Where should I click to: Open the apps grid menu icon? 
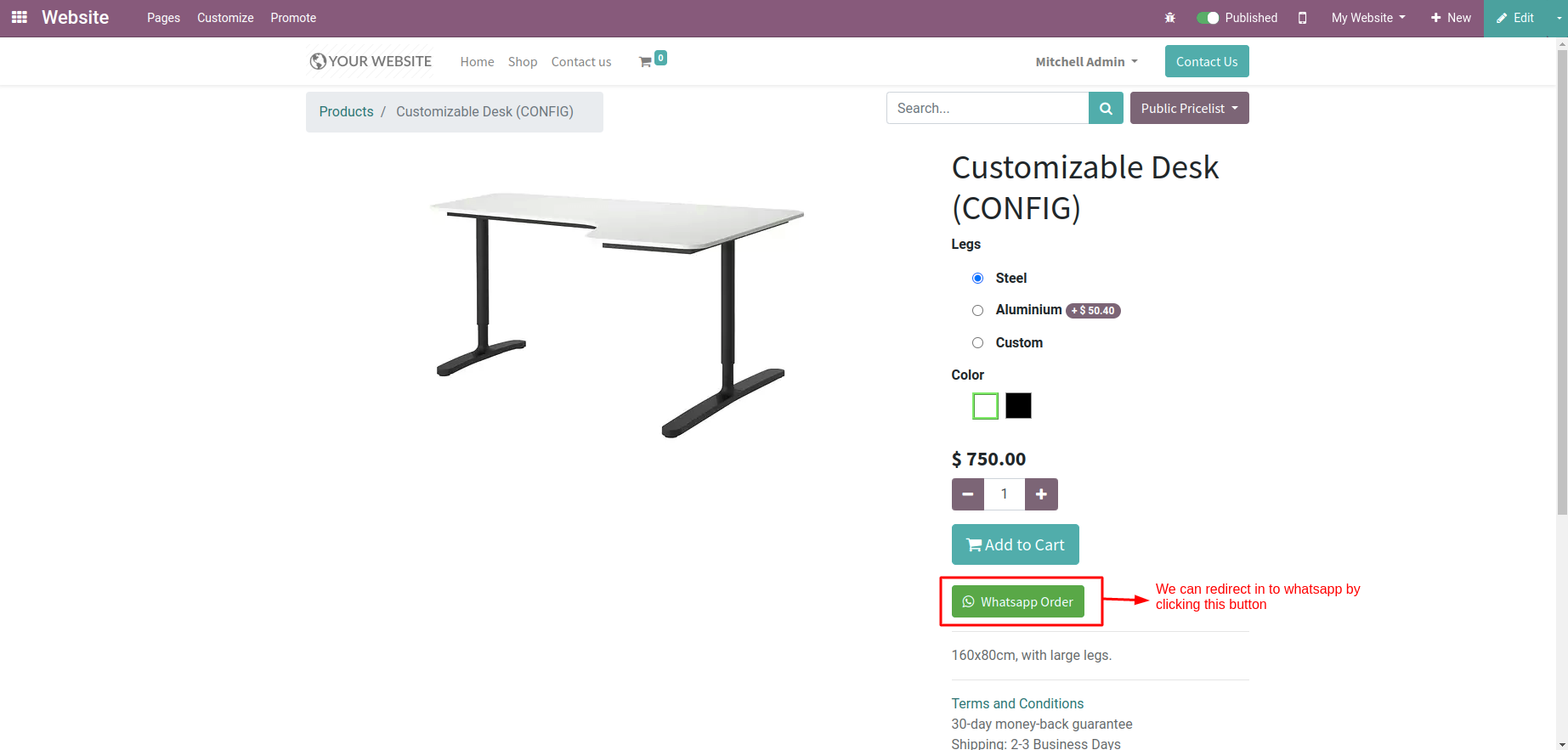coord(20,17)
